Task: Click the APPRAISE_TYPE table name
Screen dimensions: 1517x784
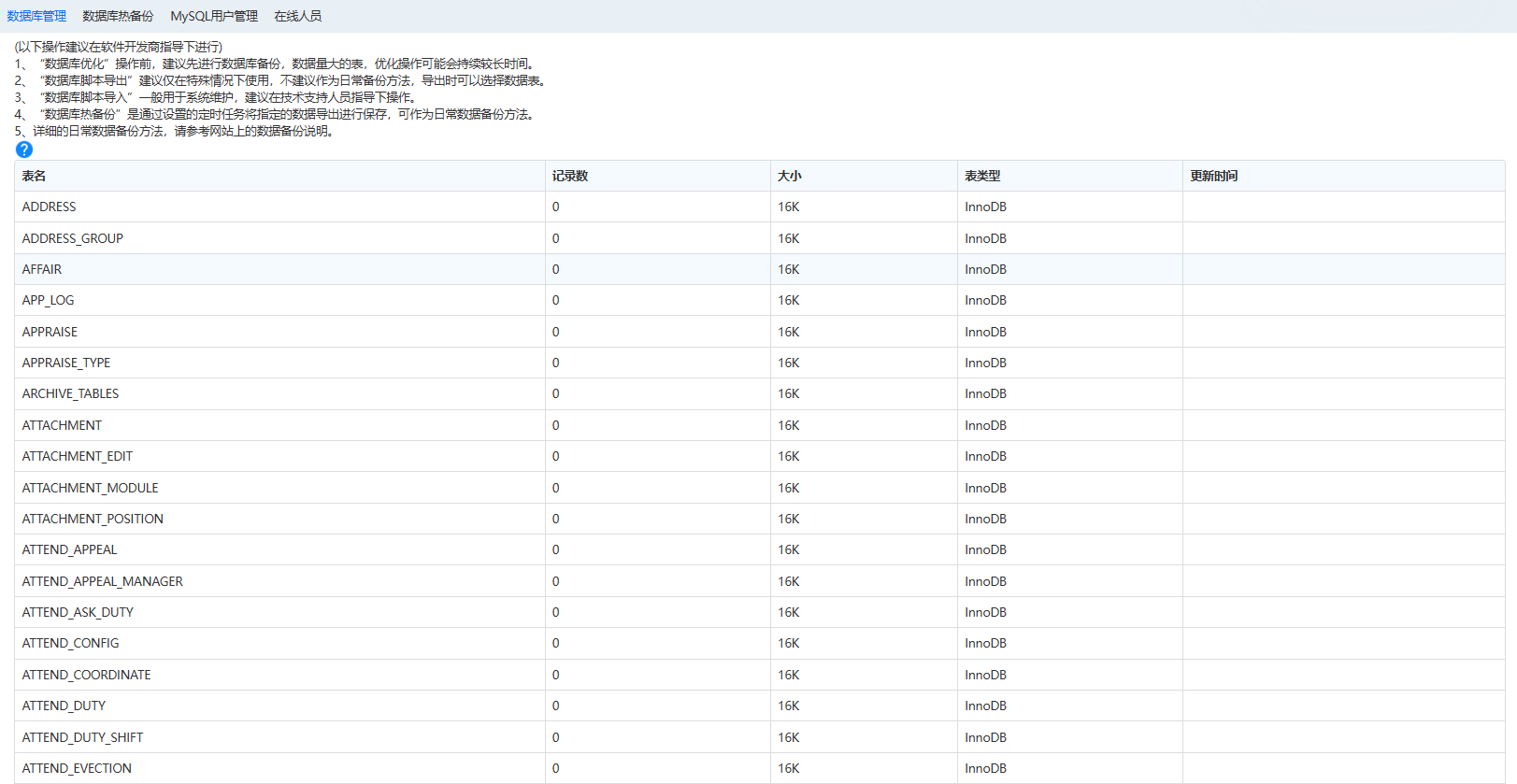Action: [66, 363]
